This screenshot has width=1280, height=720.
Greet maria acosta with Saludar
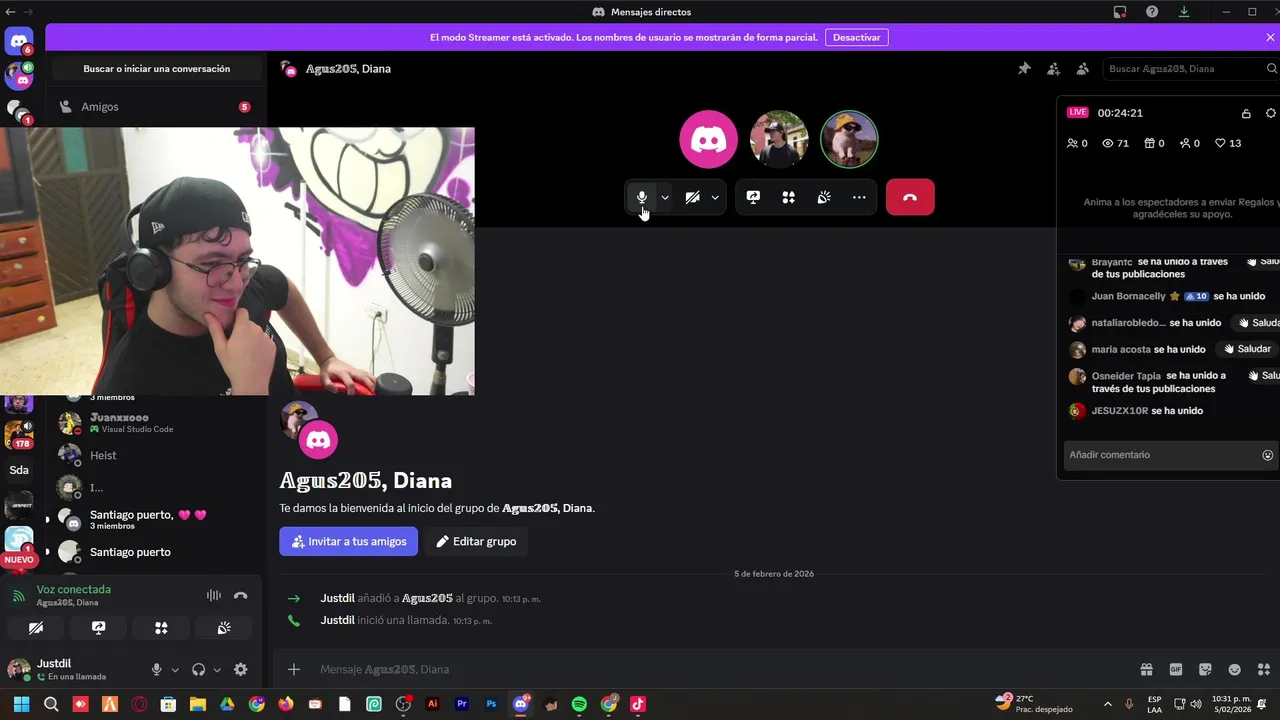point(1246,349)
